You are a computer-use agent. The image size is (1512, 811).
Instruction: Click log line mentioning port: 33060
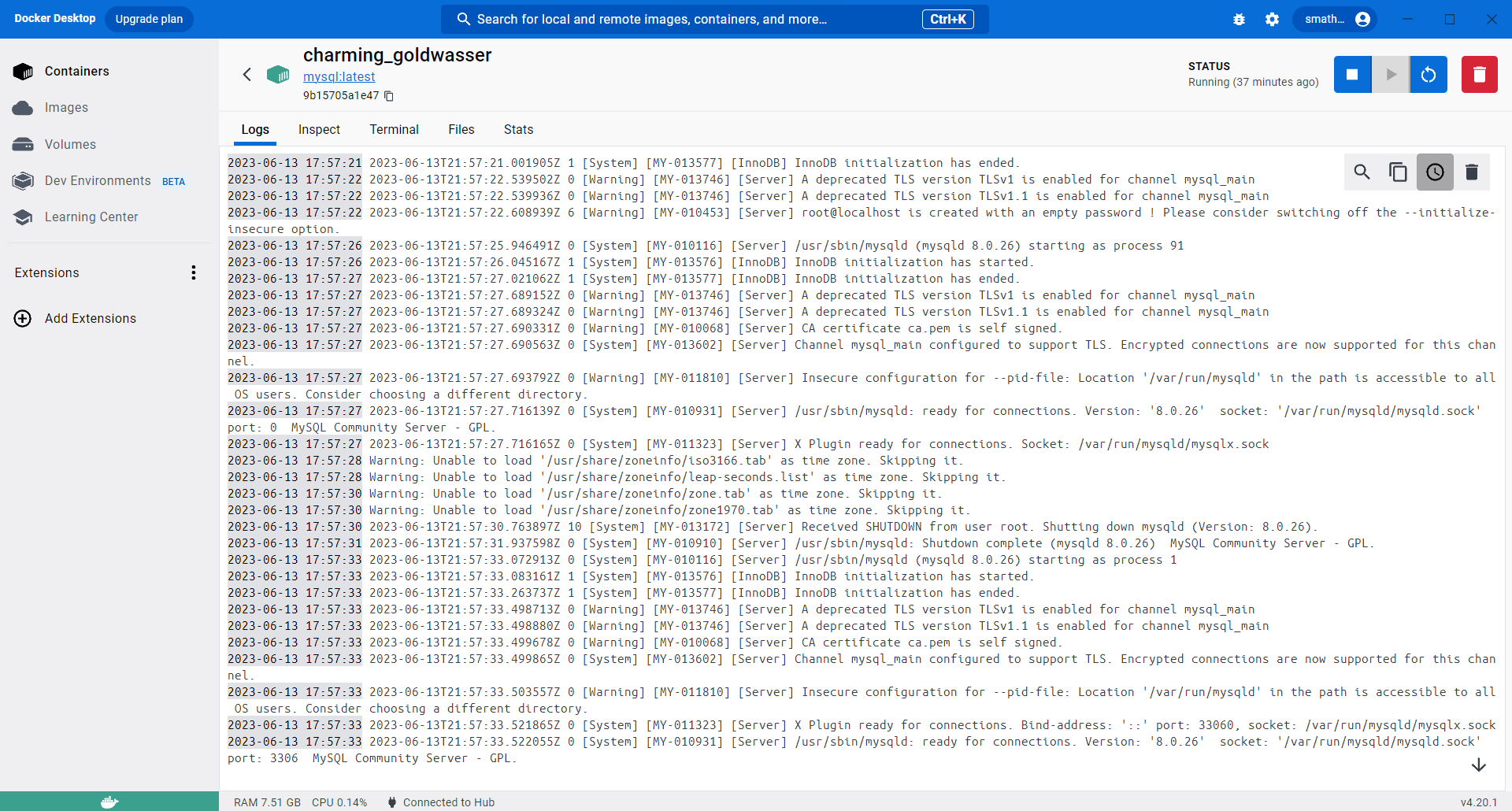point(861,725)
